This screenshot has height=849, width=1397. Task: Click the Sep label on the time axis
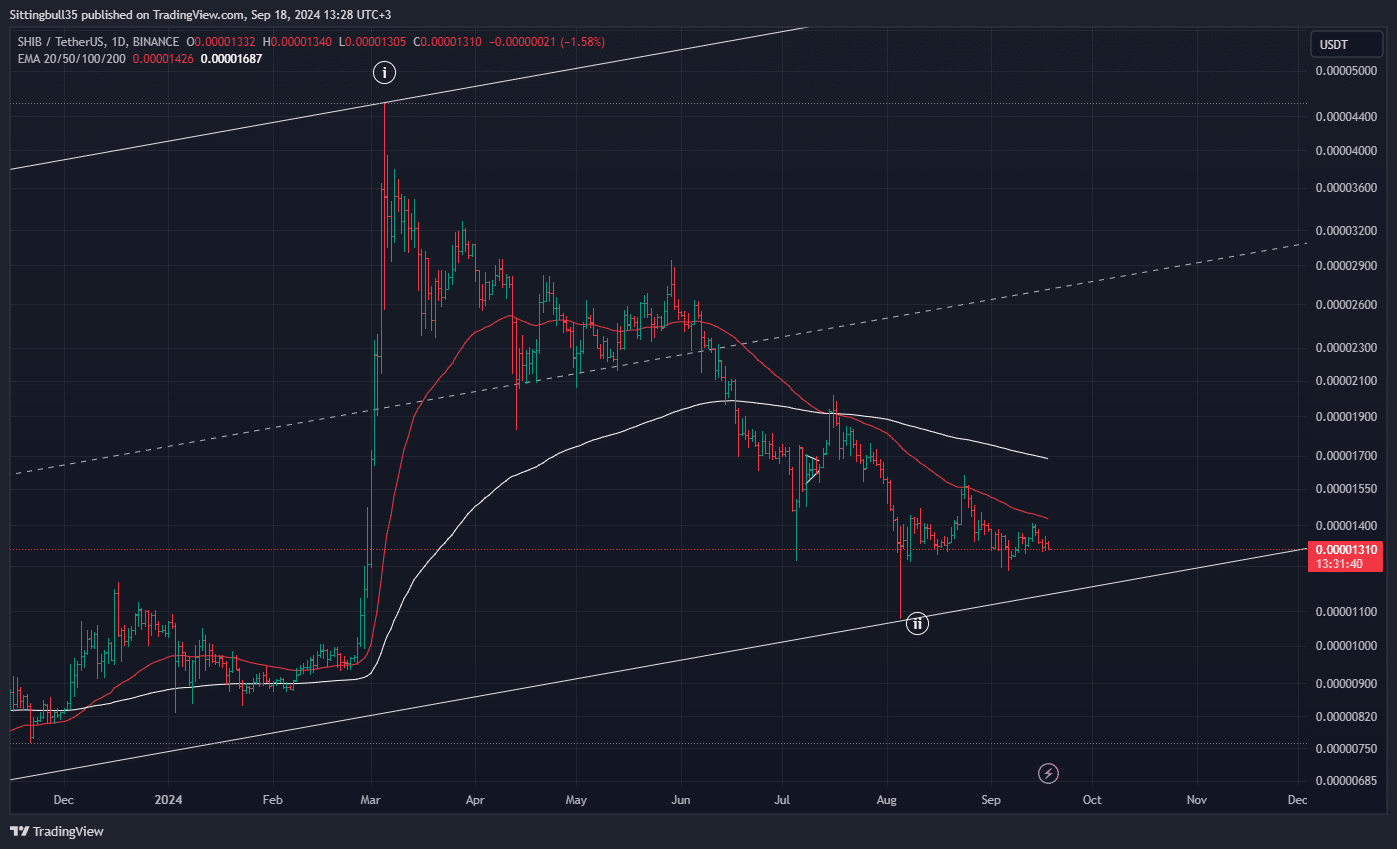(x=991, y=800)
